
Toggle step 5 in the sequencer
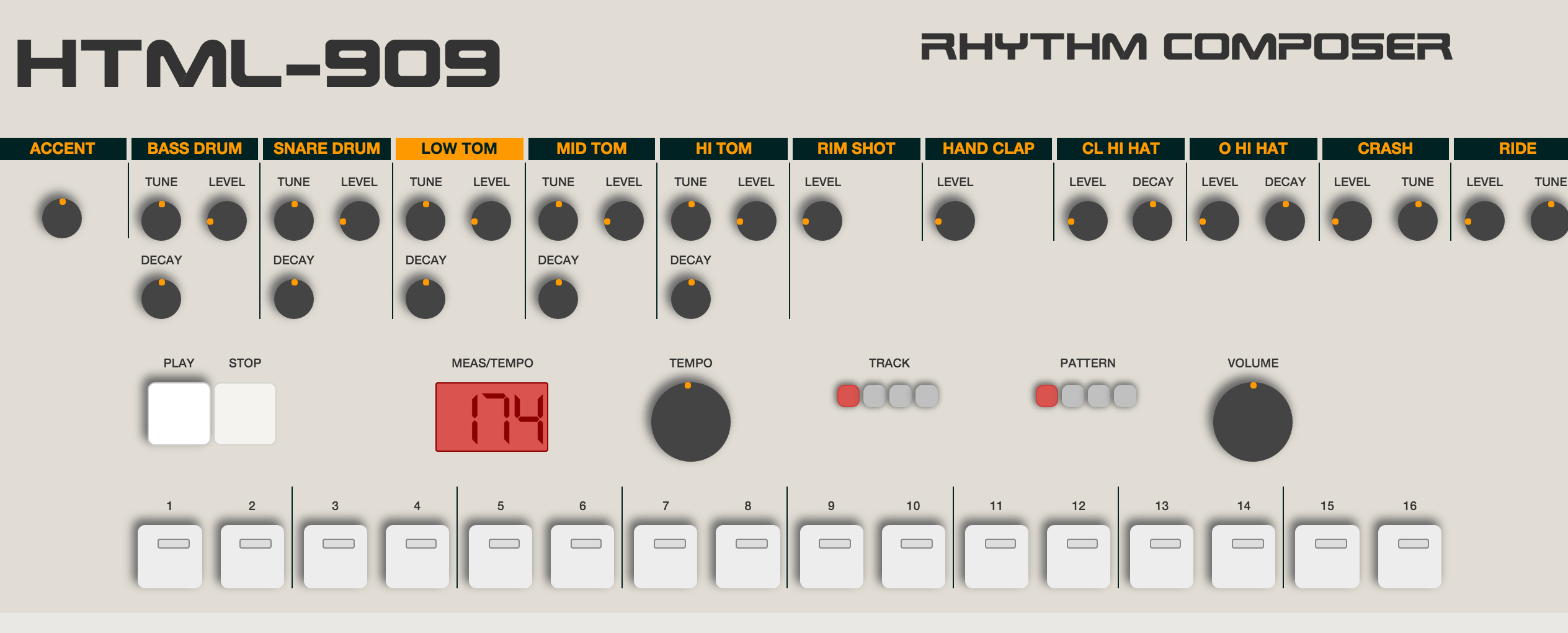coord(501,557)
